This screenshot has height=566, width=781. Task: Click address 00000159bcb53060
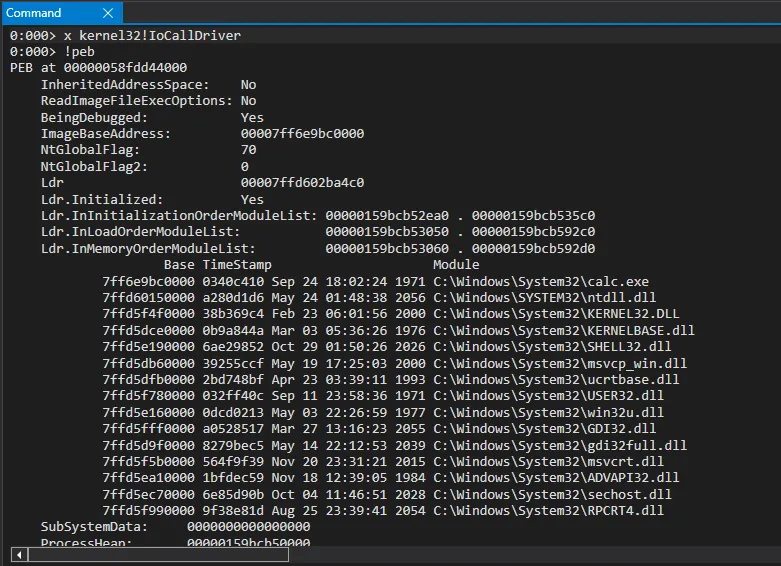(387, 249)
